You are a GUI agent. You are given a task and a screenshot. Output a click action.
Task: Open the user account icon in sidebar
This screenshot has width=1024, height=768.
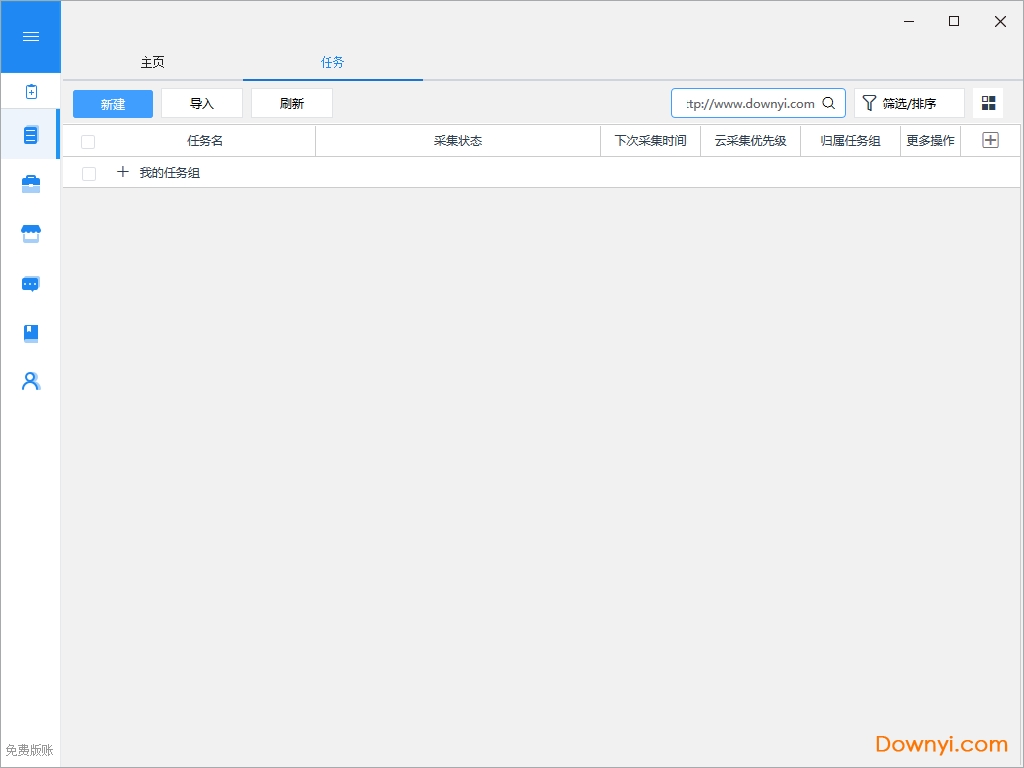coord(30,381)
